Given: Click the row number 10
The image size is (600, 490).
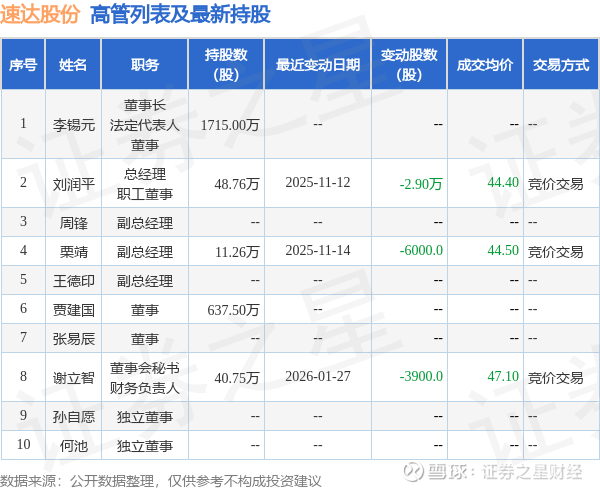Looking at the screenshot, I should (x=23, y=444).
